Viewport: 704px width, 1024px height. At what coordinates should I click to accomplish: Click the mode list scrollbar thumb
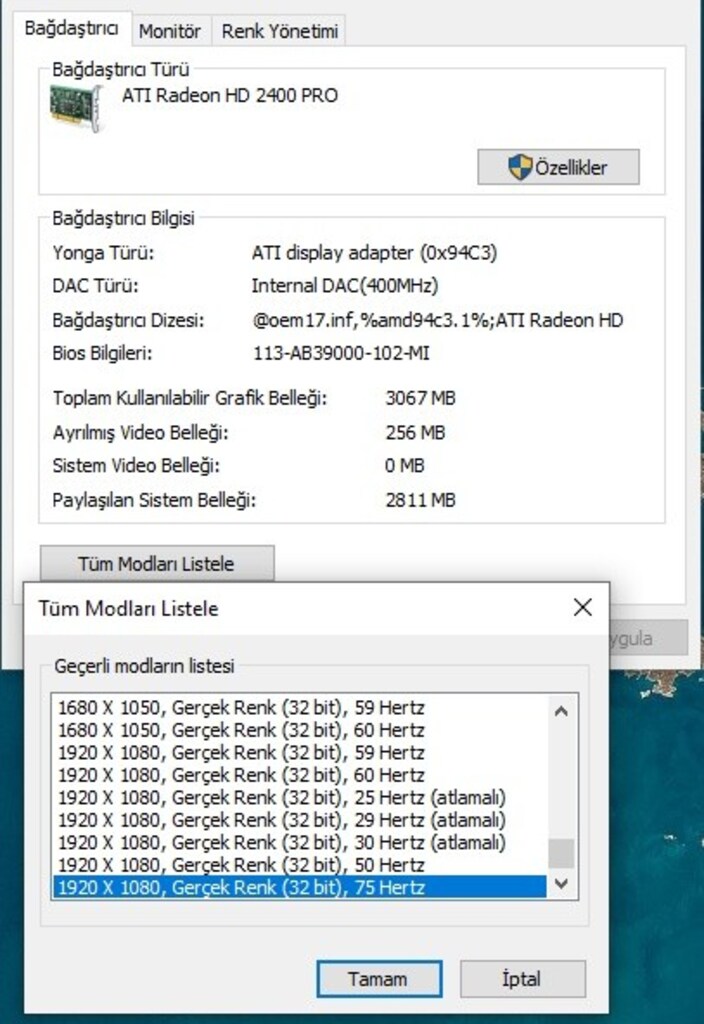tap(561, 853)
